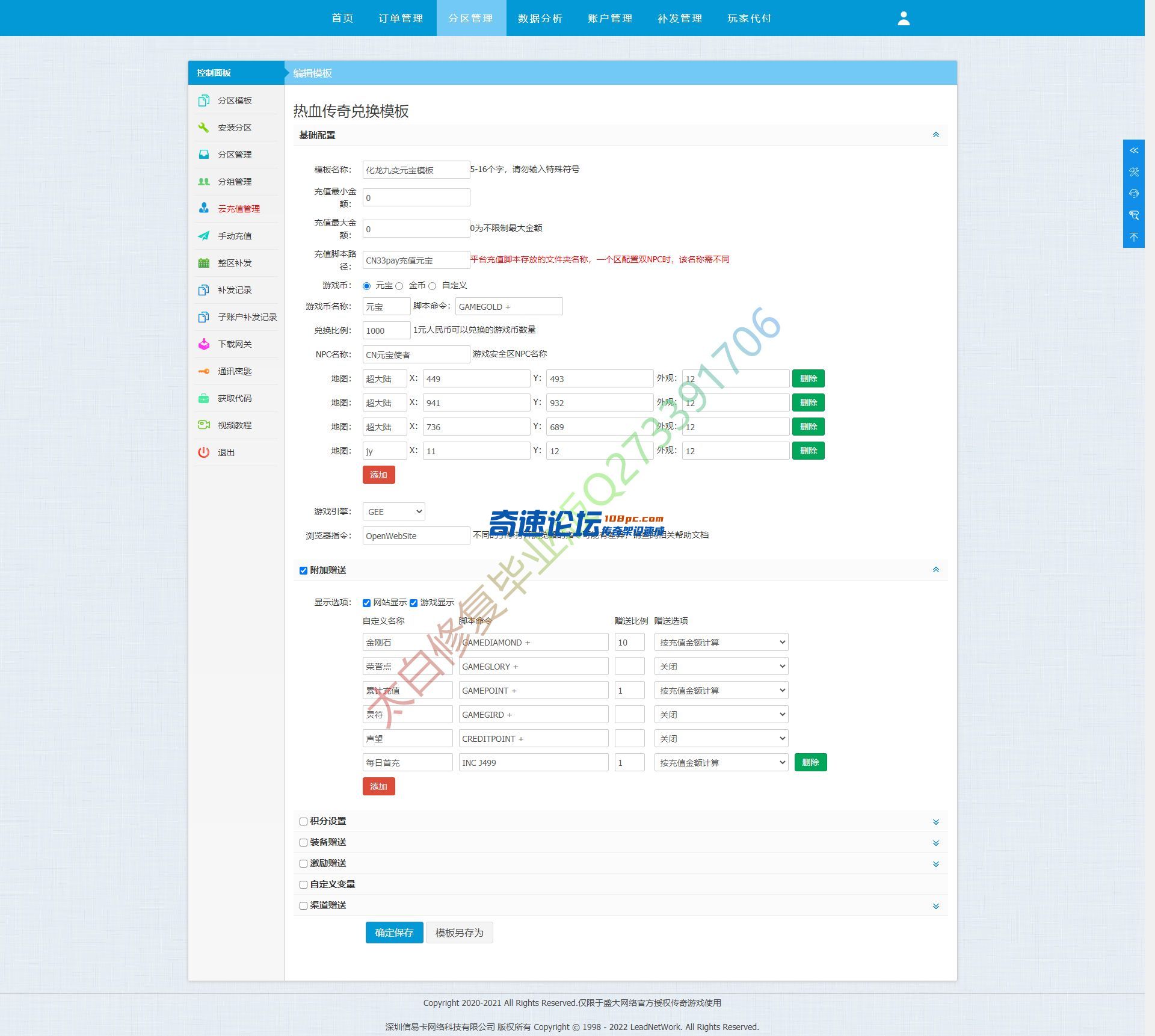Open the 数据分析 top menu
Image resolution: width=1155 pixels, height=1036 pixels.
pyautogui.click(x=541, y=18)
